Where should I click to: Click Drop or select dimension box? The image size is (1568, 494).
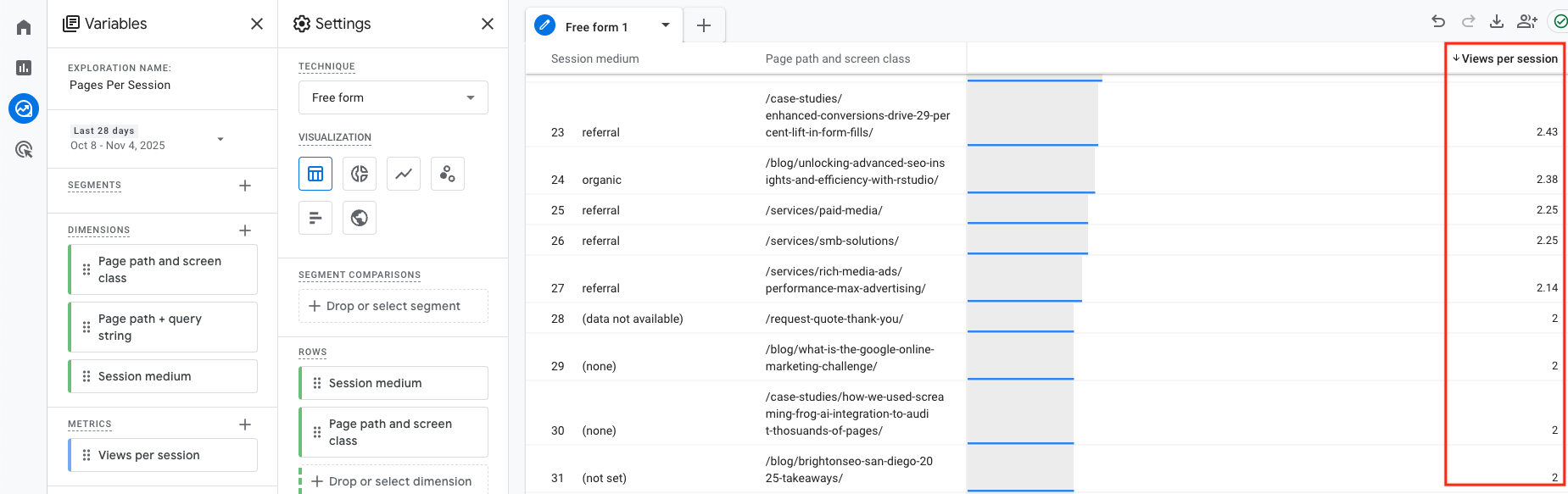point(393,480)
